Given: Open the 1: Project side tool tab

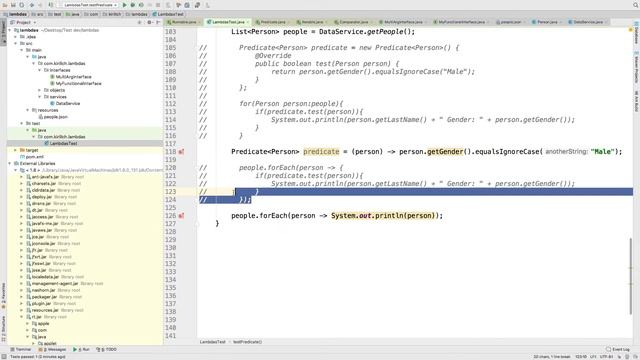Looking at the screenshot, I should [x=3, y=32].
